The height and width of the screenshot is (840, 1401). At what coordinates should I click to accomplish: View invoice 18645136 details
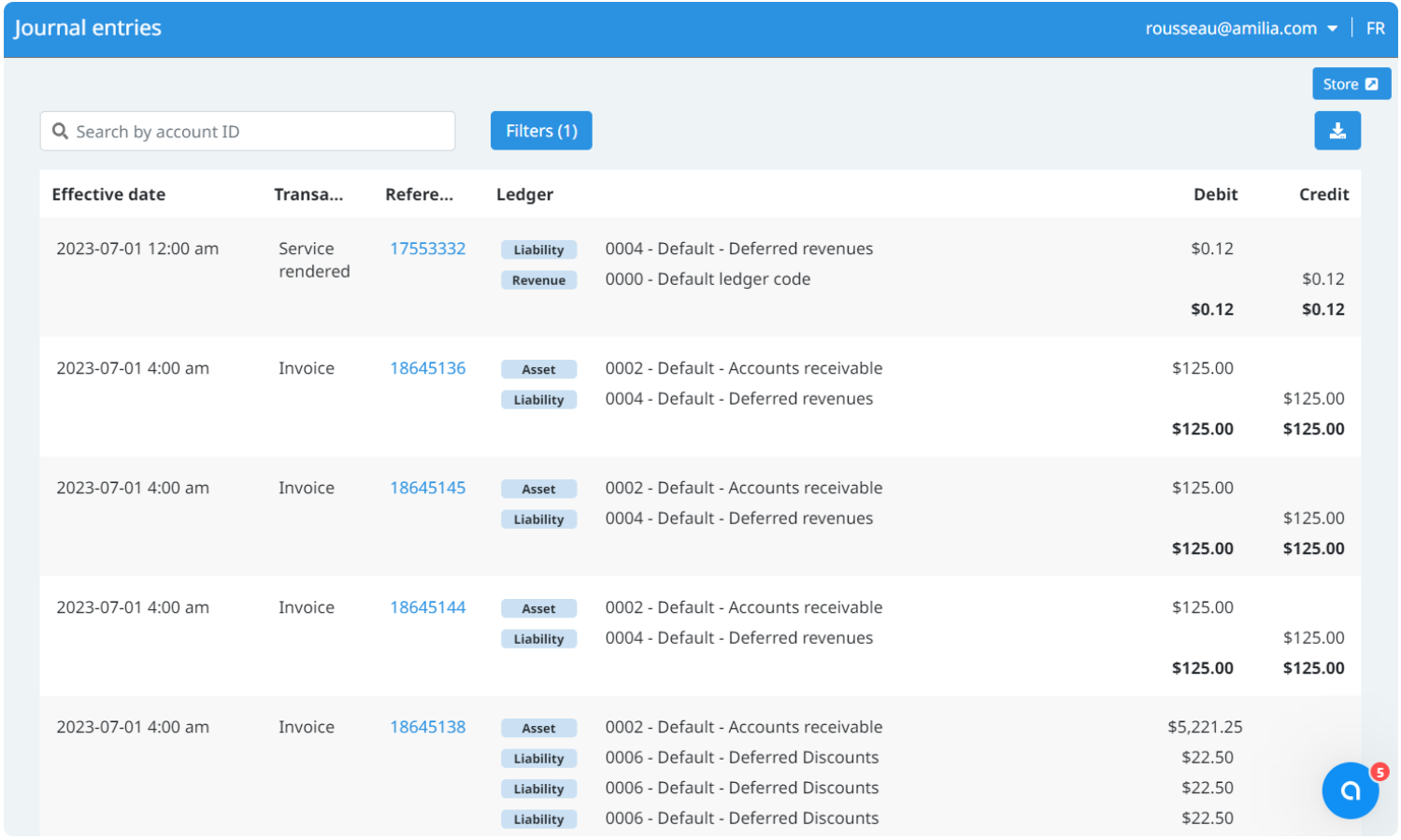pyautogui.click(x=428, y=368)
